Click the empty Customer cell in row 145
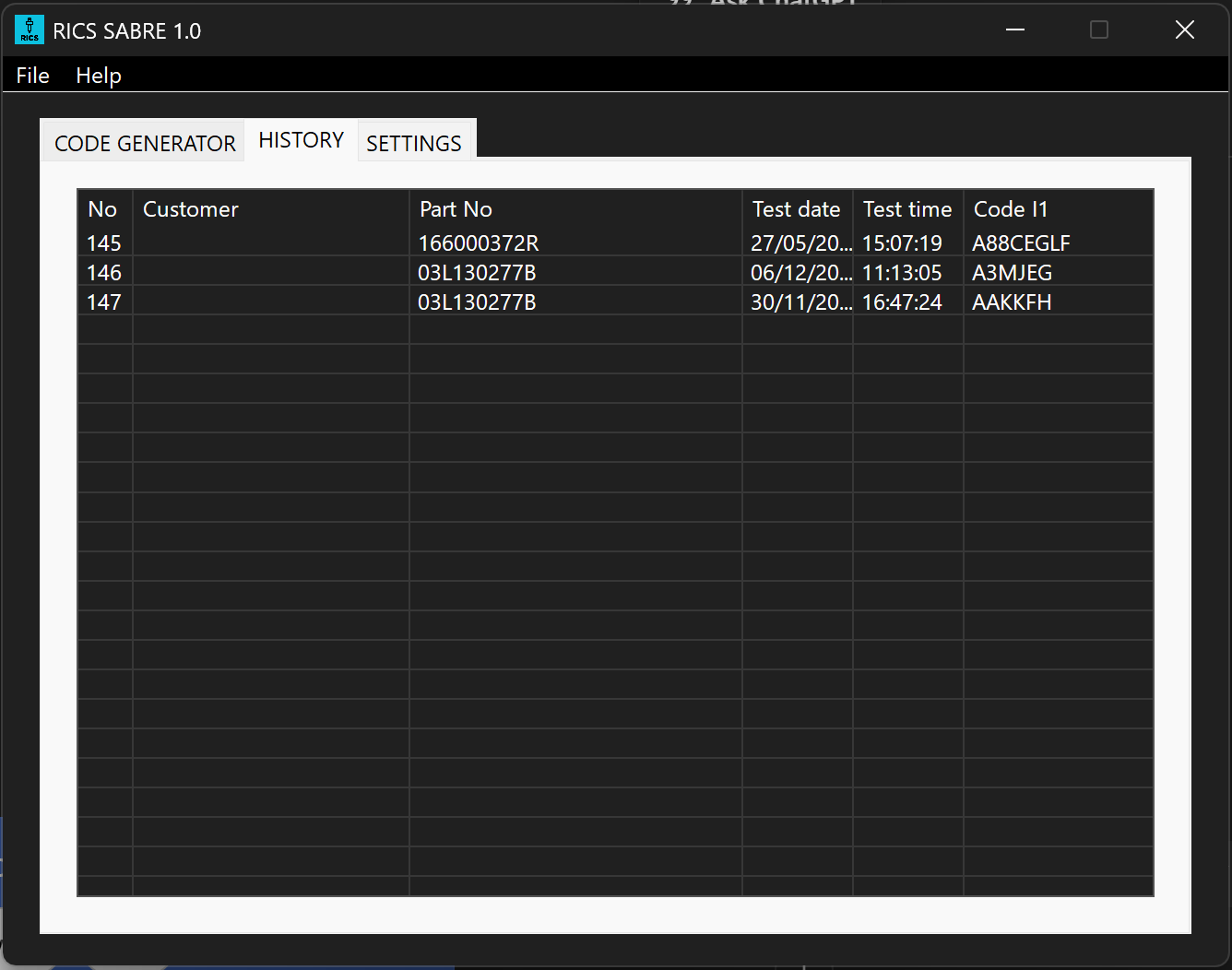The width and height of the screenshot is (1232, 970). pyautogui.click(x=271, y=243)
